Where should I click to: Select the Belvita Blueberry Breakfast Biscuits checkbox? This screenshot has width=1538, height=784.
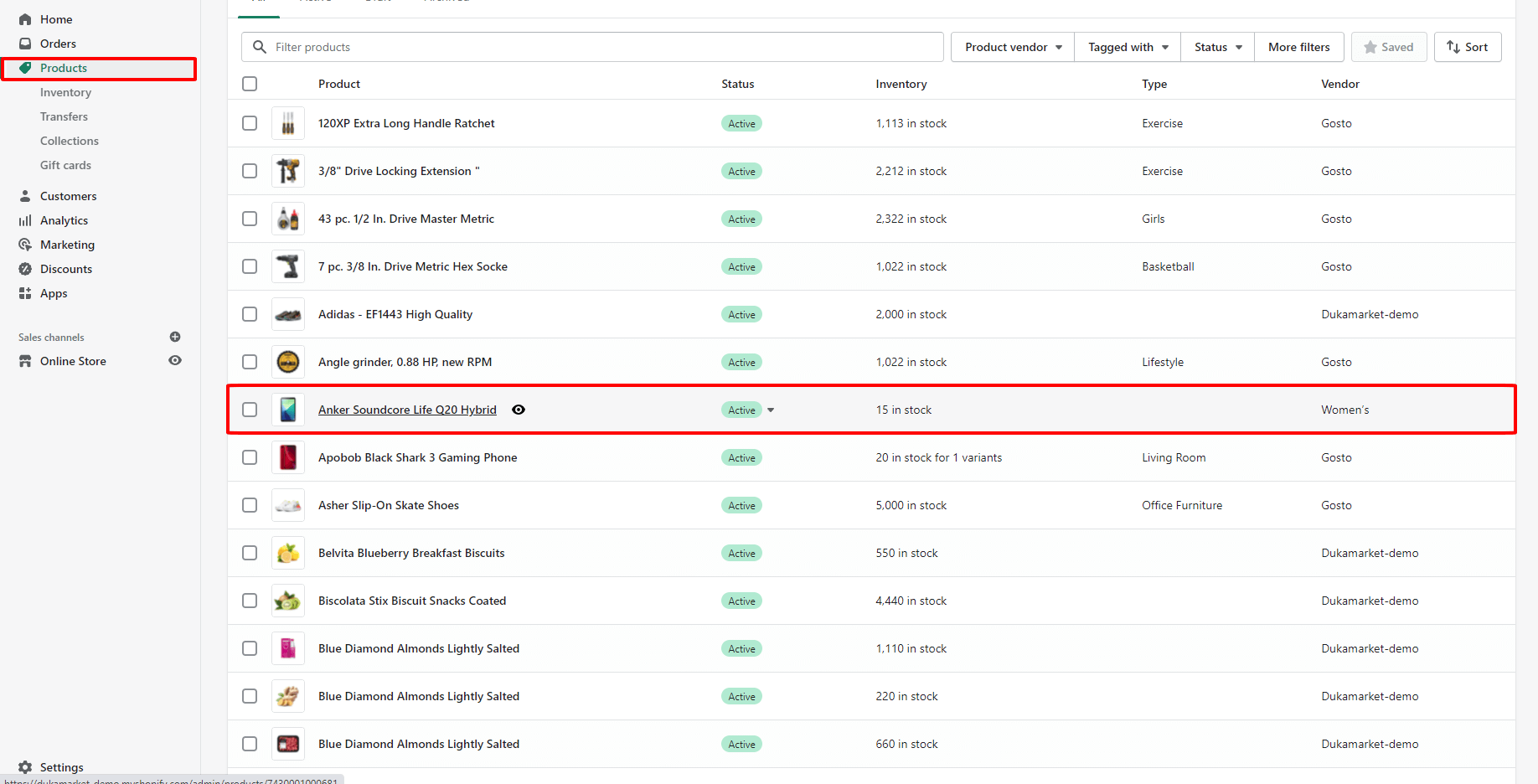250,553
